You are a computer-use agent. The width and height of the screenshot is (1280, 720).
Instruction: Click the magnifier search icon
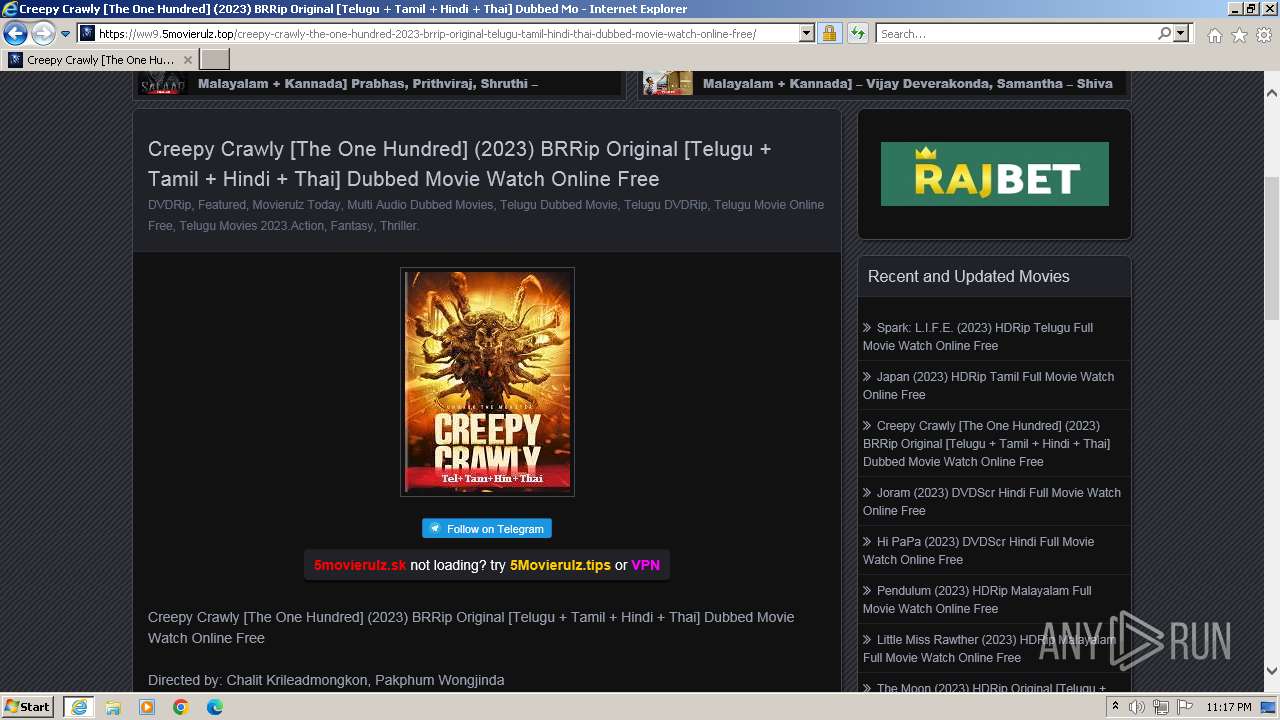coord(1164,34)
